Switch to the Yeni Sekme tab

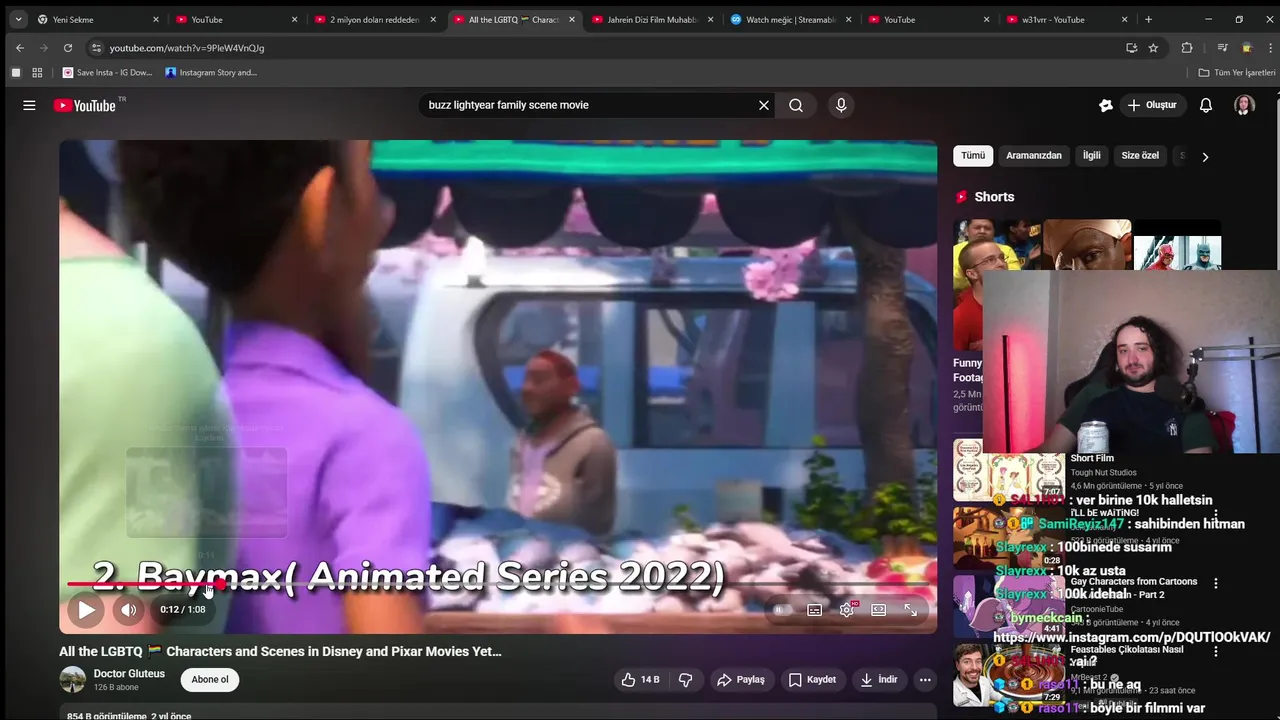coord(97,19)
